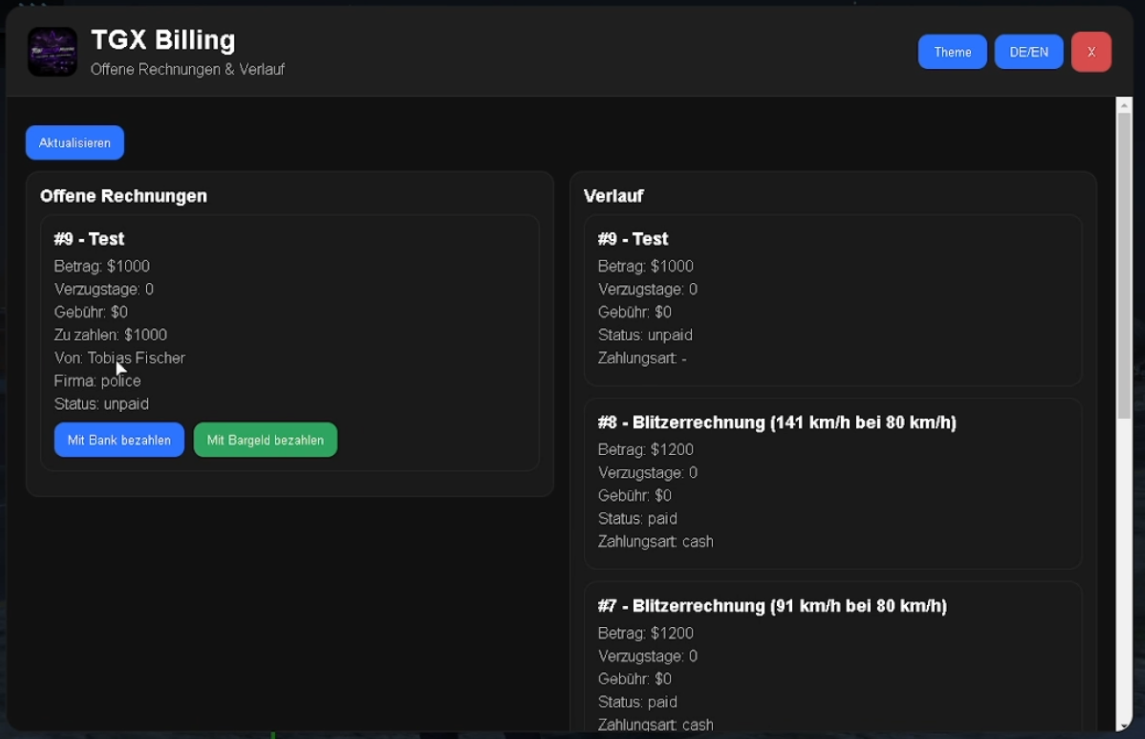This screenshot has height=739, width=1145.
Task: Click "Gebühr: $0" in invoice #8
Action: [x=635, y=495]
